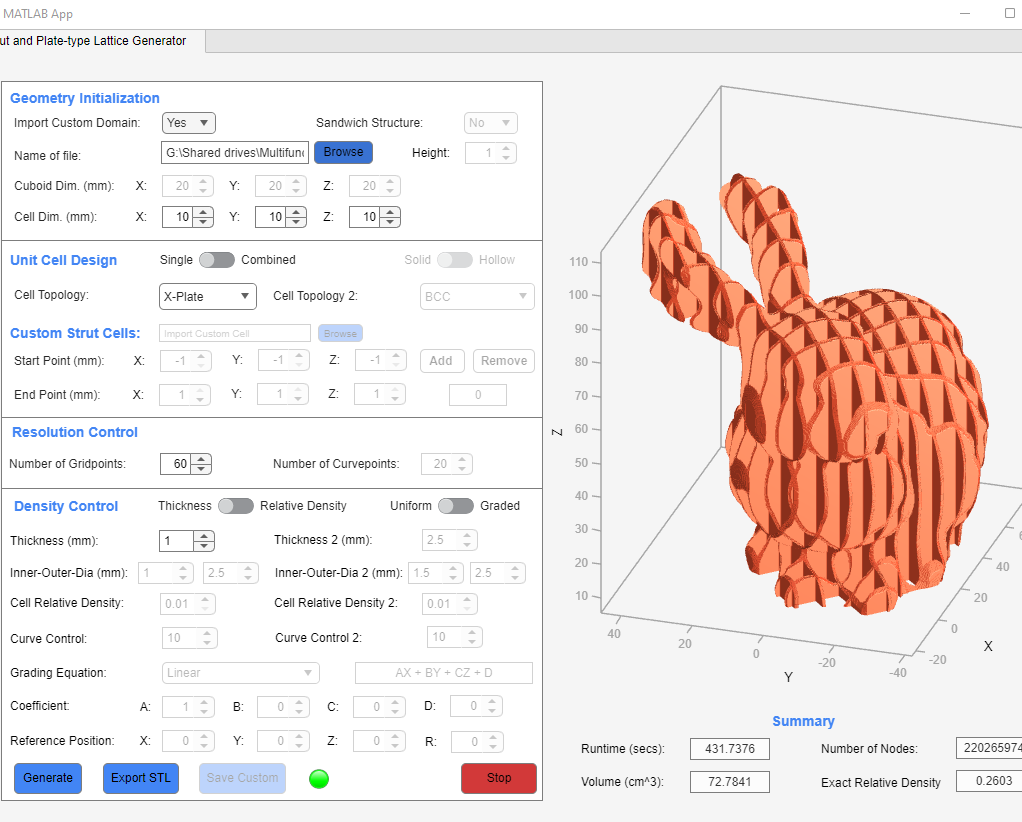Click the Reference Position R field

pyautogui.click(x=477, y=741)
